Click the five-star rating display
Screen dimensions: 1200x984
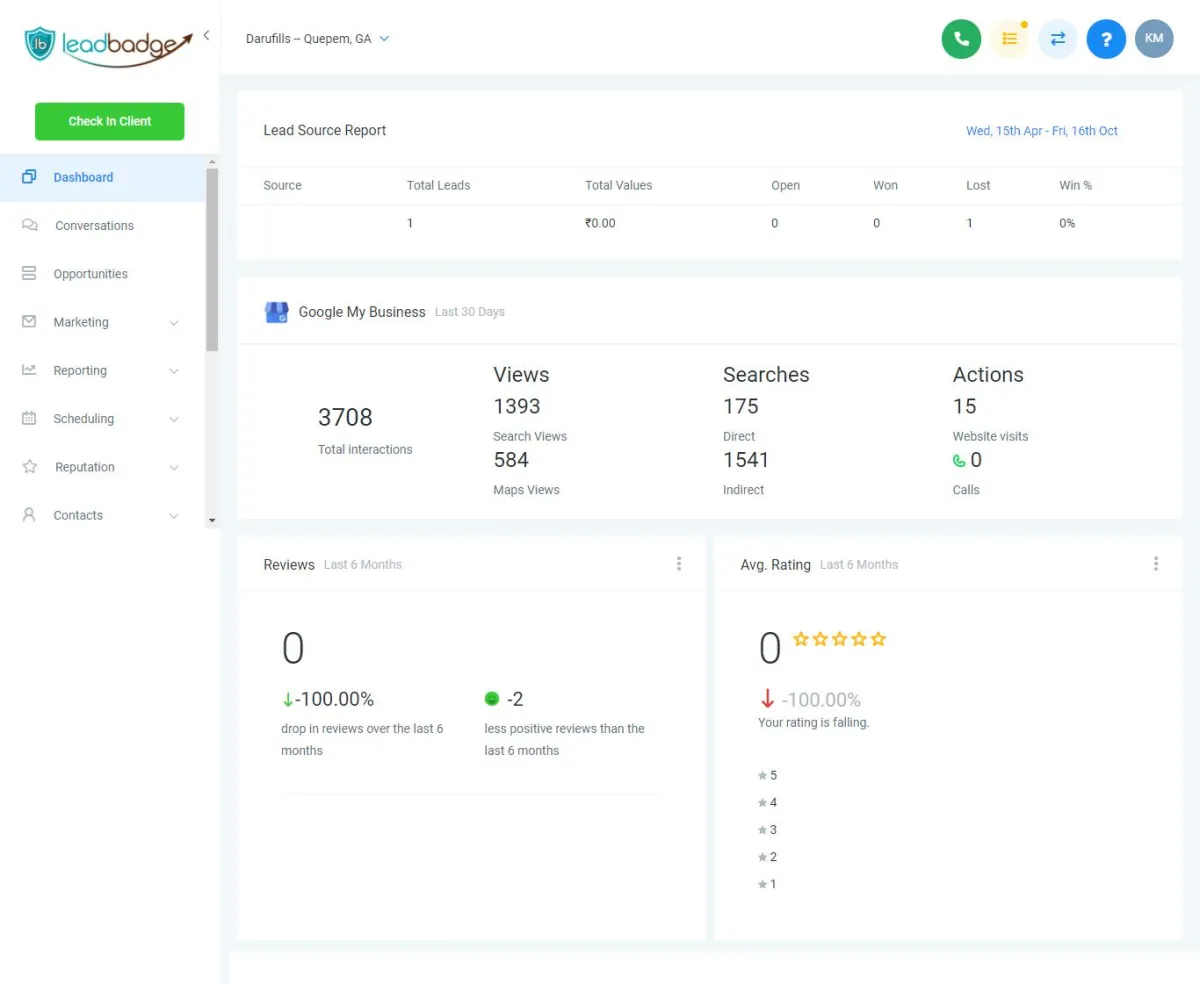[x=840, y=639]
